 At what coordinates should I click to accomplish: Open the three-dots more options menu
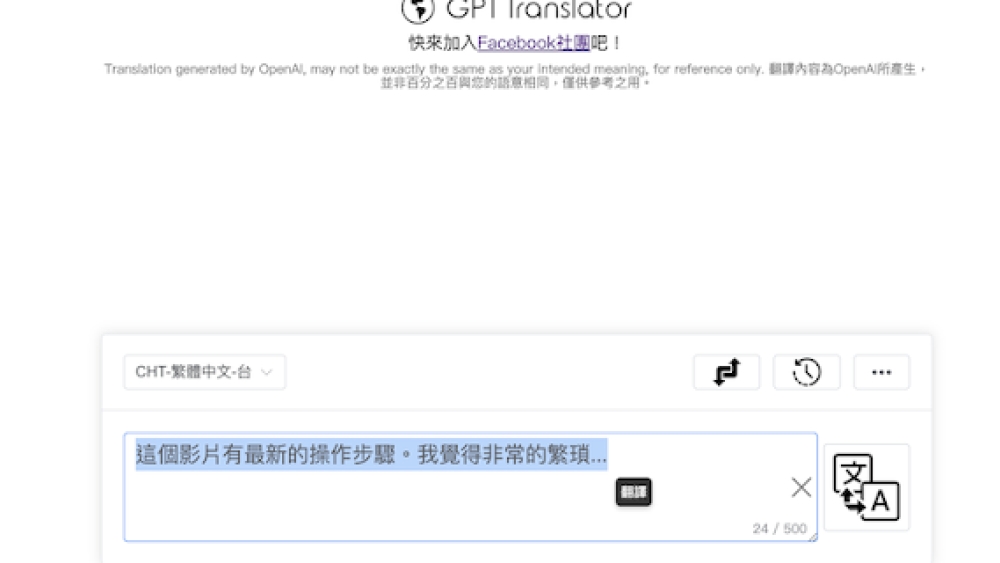click(881, 372)
